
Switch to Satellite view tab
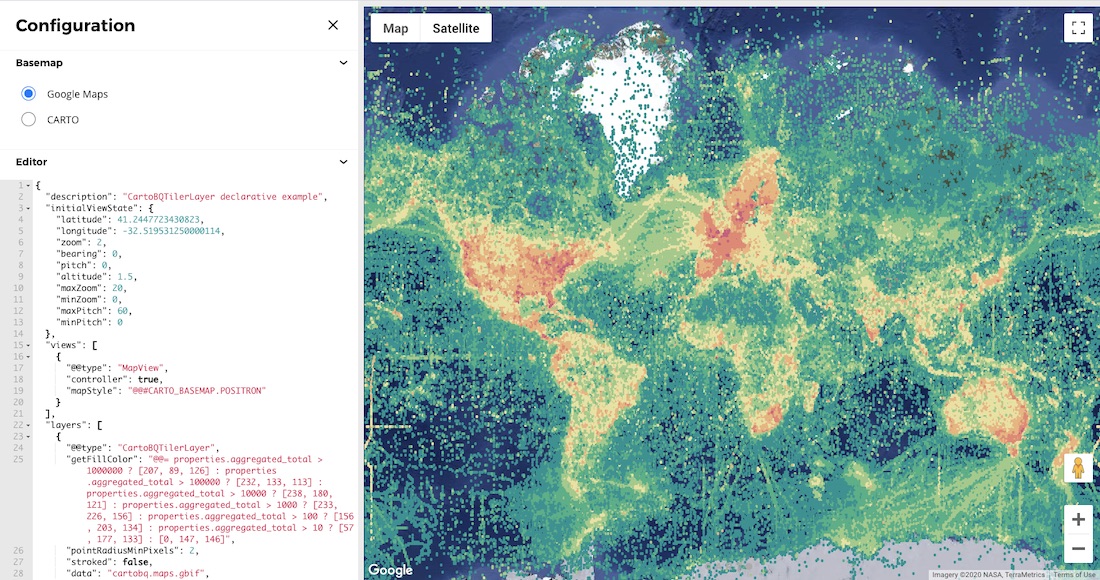click(455, 28)
